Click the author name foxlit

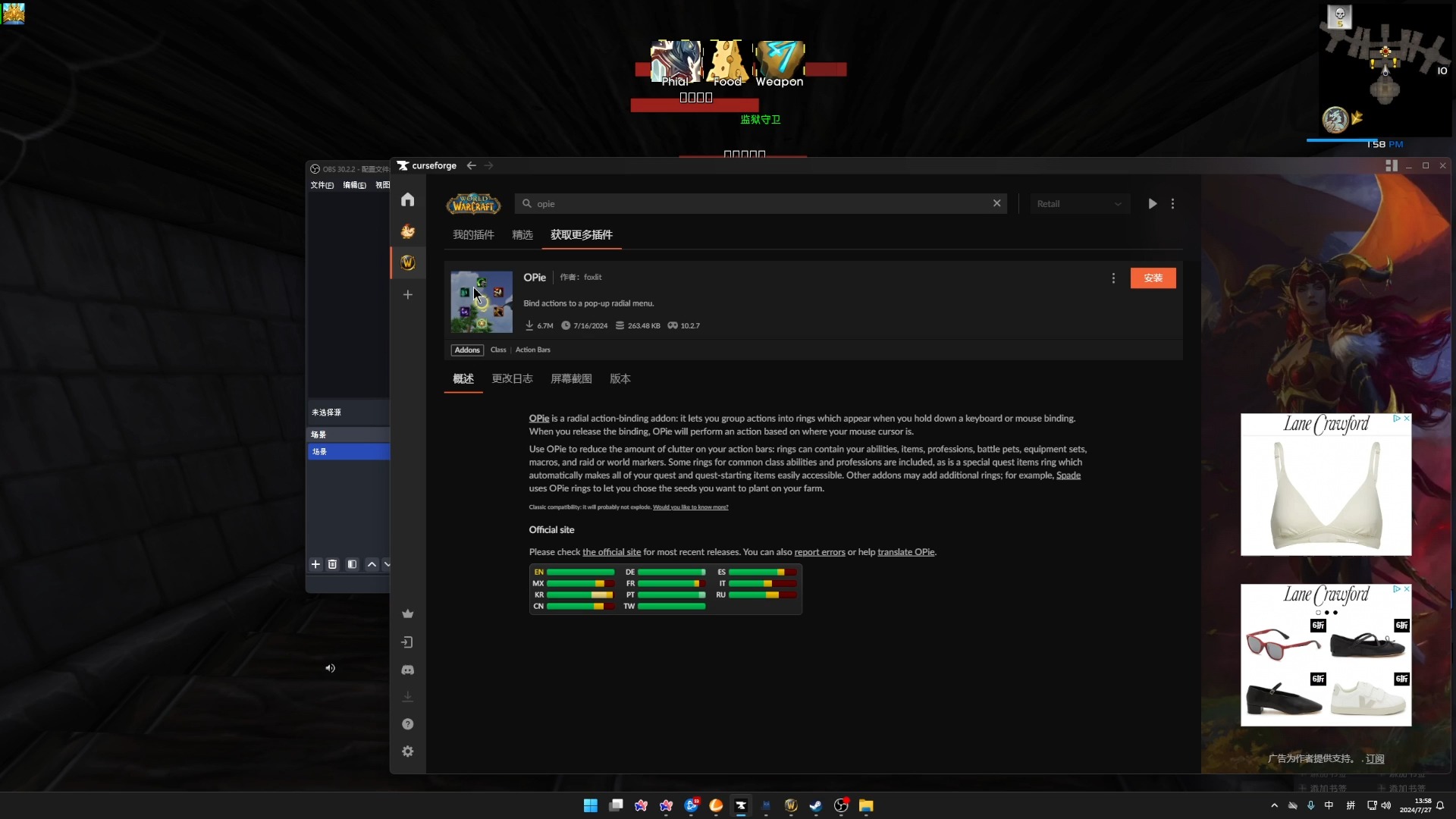point(593,278)
